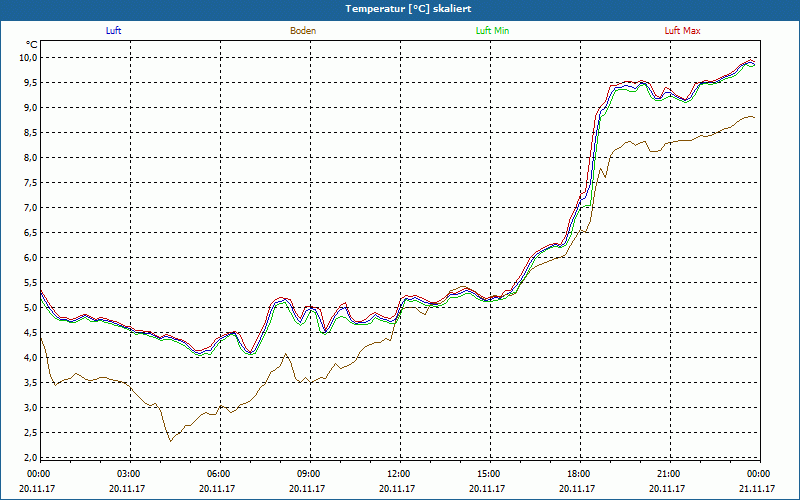Click the '20.11.17' date under 18:00

577,488
